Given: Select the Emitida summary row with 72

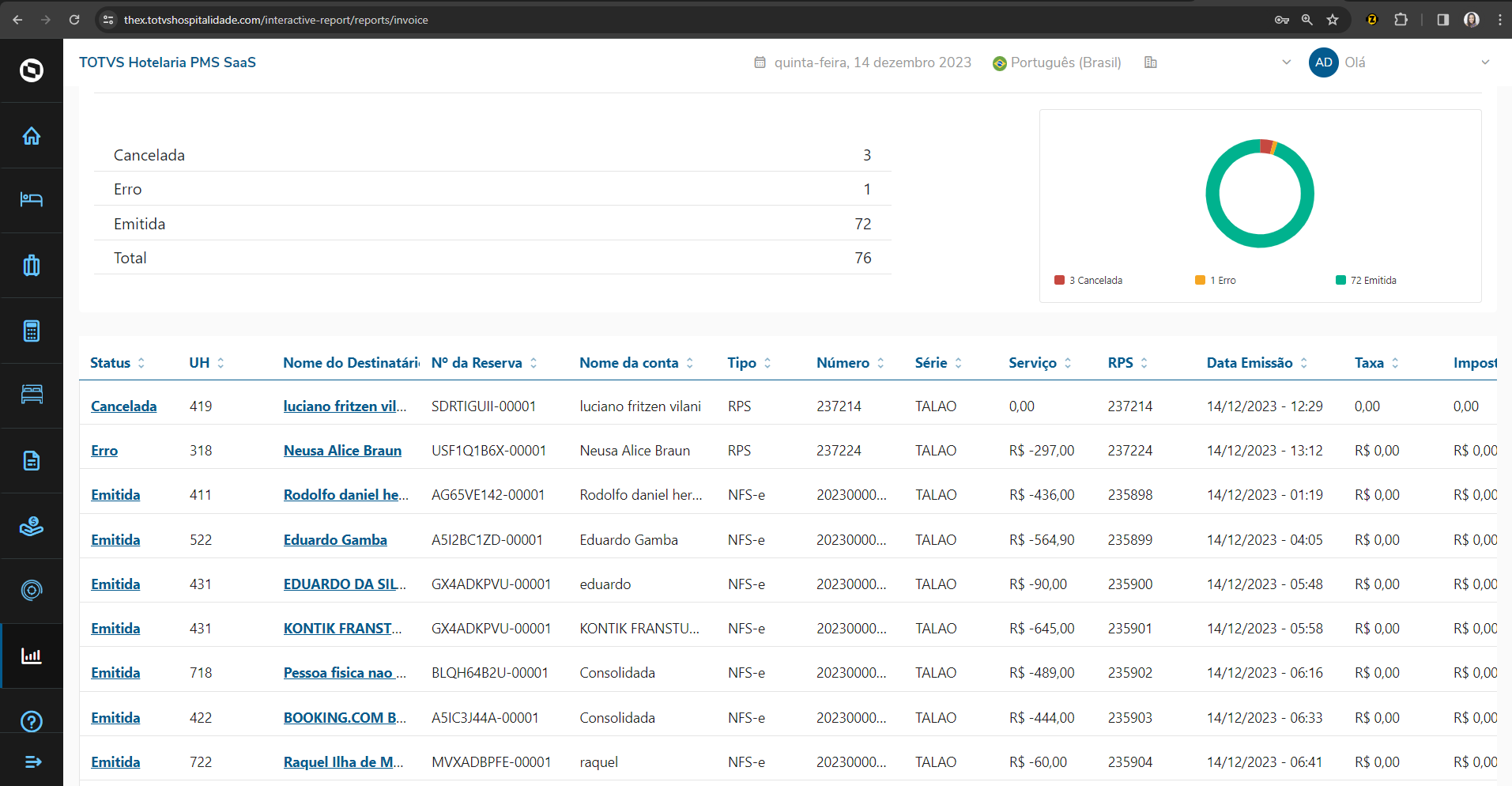Looking at the screenshot, I should [x=492, y=224].
